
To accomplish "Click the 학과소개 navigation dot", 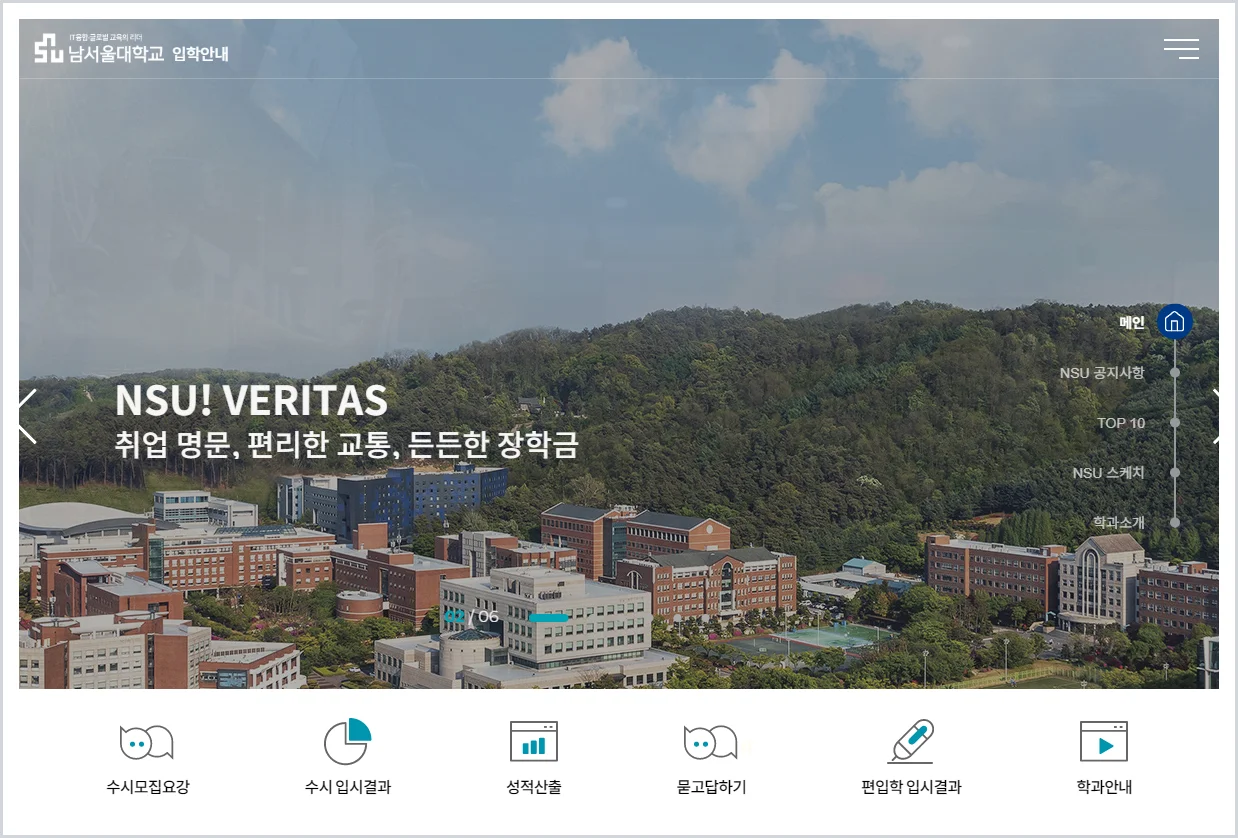I will (1175, 522).
